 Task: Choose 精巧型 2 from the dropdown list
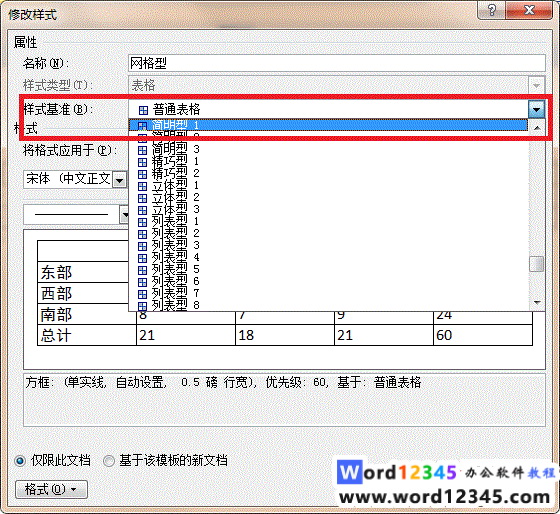coord(328,174)
